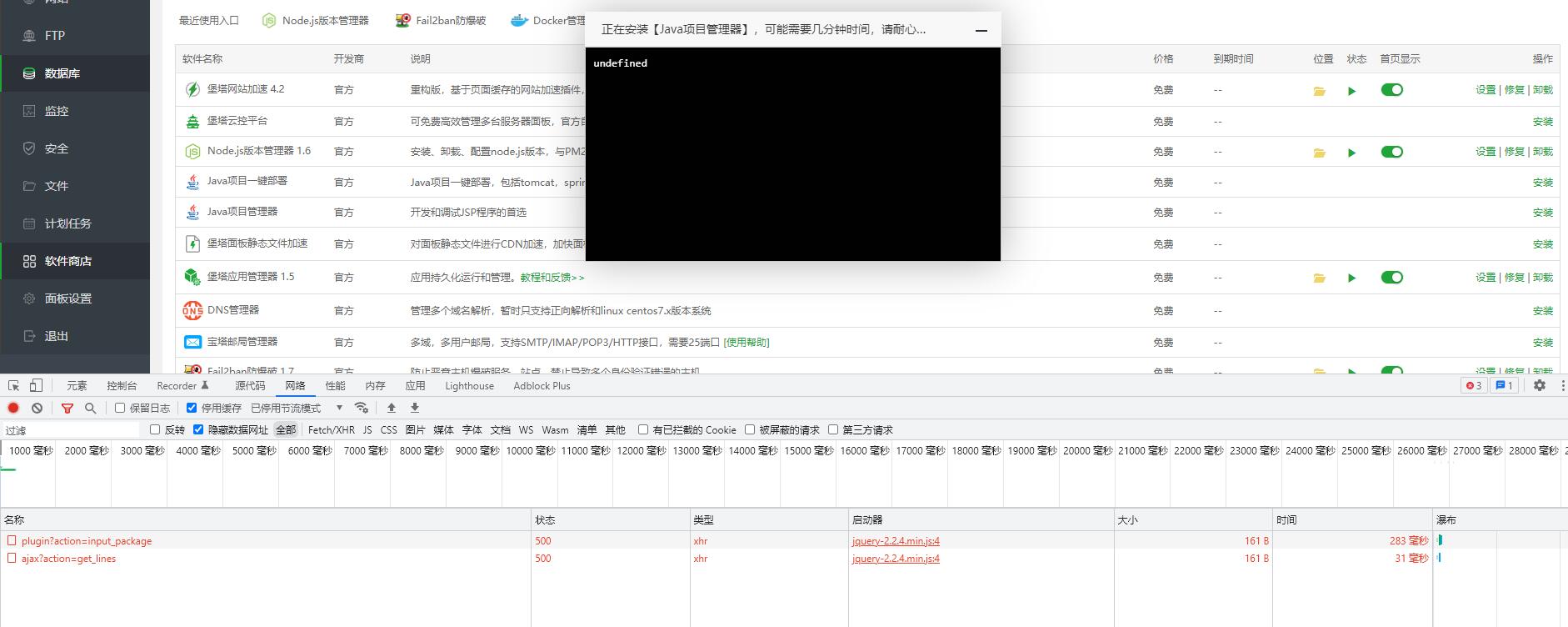
Task: Open the 已停用节流模式 throttling dropdown
Action: click(297, 408)
